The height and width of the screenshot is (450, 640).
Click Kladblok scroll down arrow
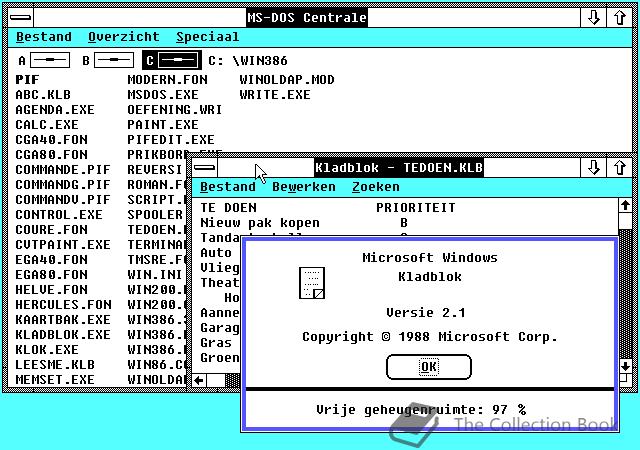[625, 366]
